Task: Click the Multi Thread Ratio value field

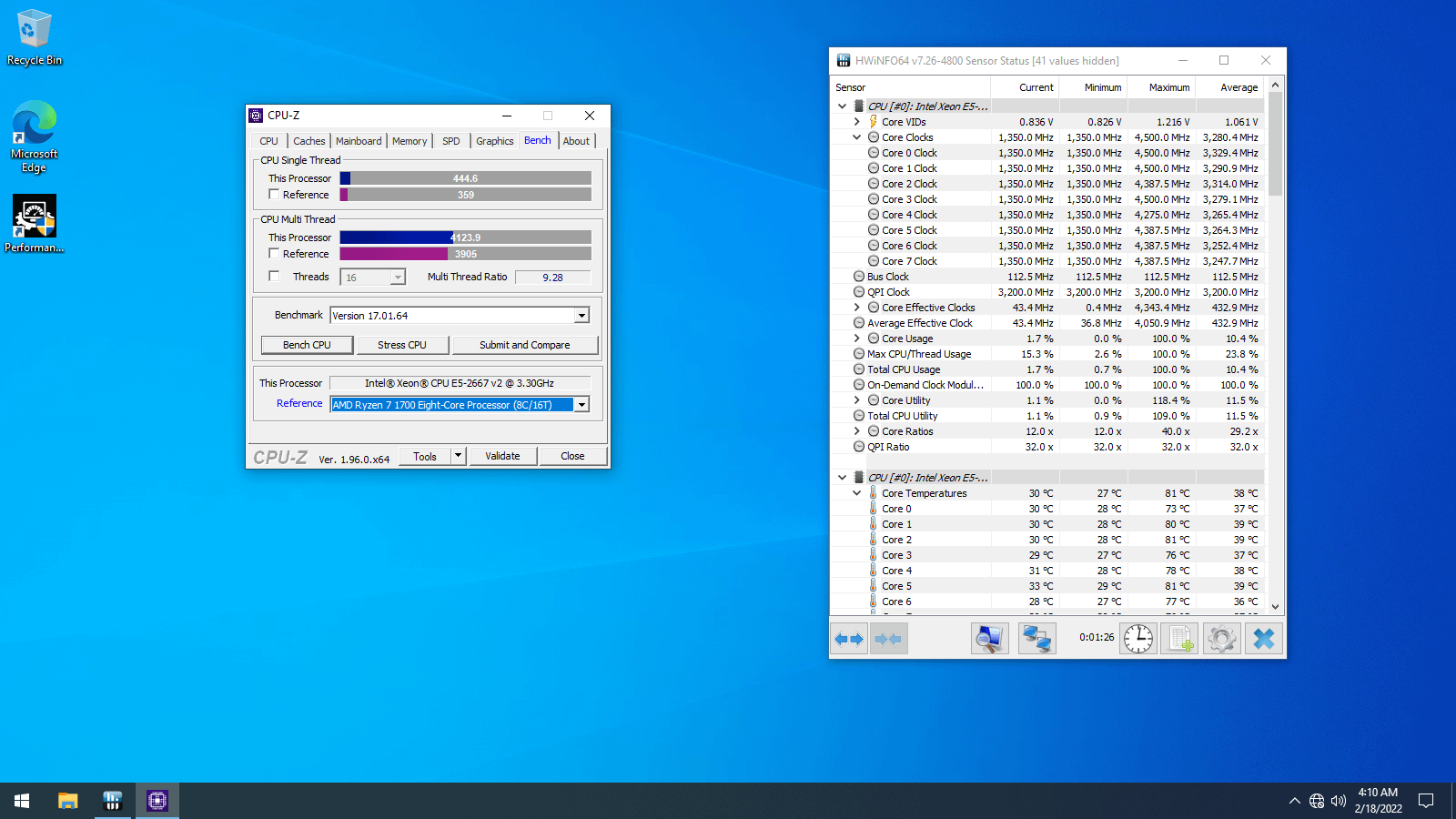Action: tap(552, 278)
